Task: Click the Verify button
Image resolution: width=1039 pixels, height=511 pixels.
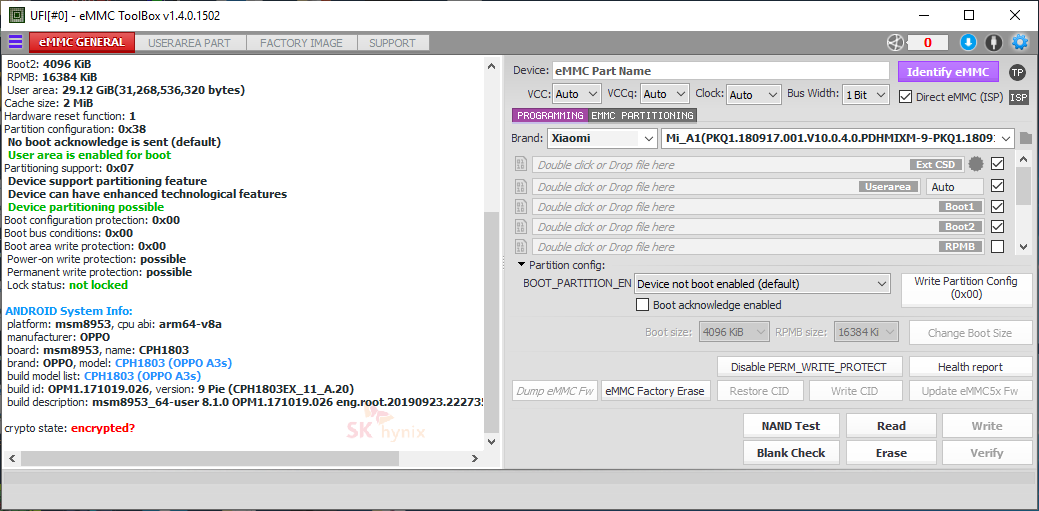Action: (987, 453)
